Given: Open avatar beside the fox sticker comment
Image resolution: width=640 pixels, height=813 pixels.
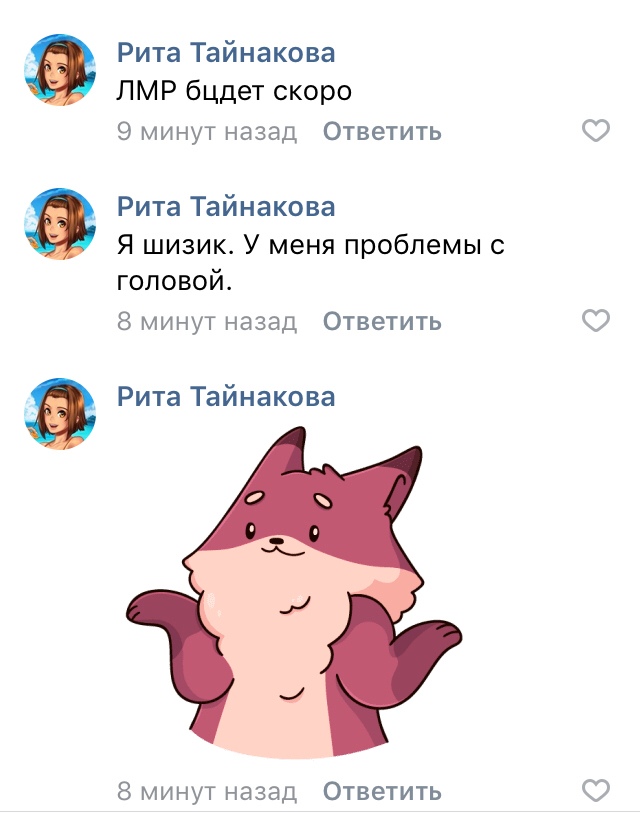Looking at the screenshot, I should 60,414.
